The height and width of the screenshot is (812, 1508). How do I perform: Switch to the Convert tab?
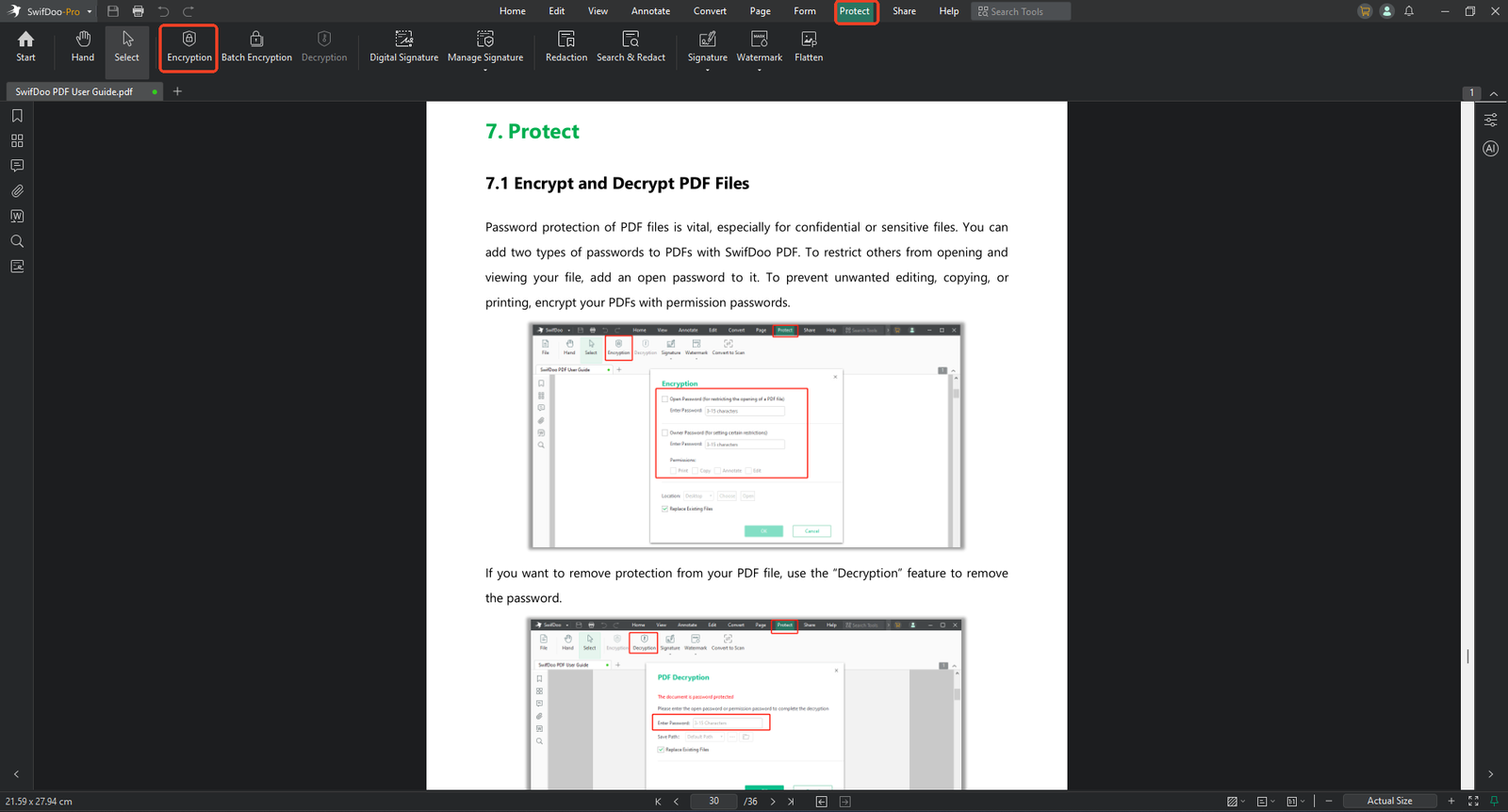pyautogui.click(x=710, y=11)
